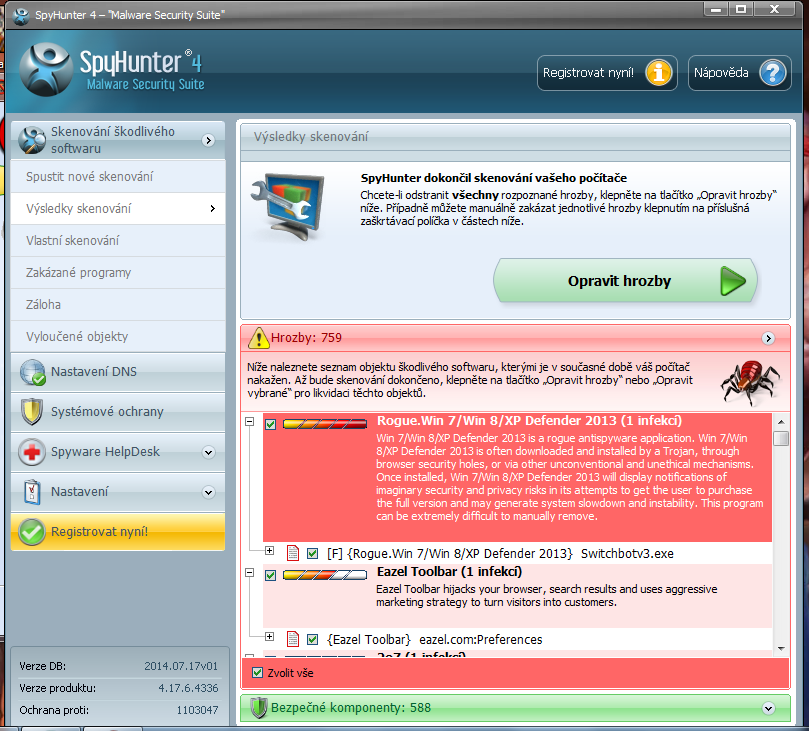Click the Verze DB value 2014.07.17v01
The width and height of the screenshot is (809, 731).
click(x=181, y=666)
